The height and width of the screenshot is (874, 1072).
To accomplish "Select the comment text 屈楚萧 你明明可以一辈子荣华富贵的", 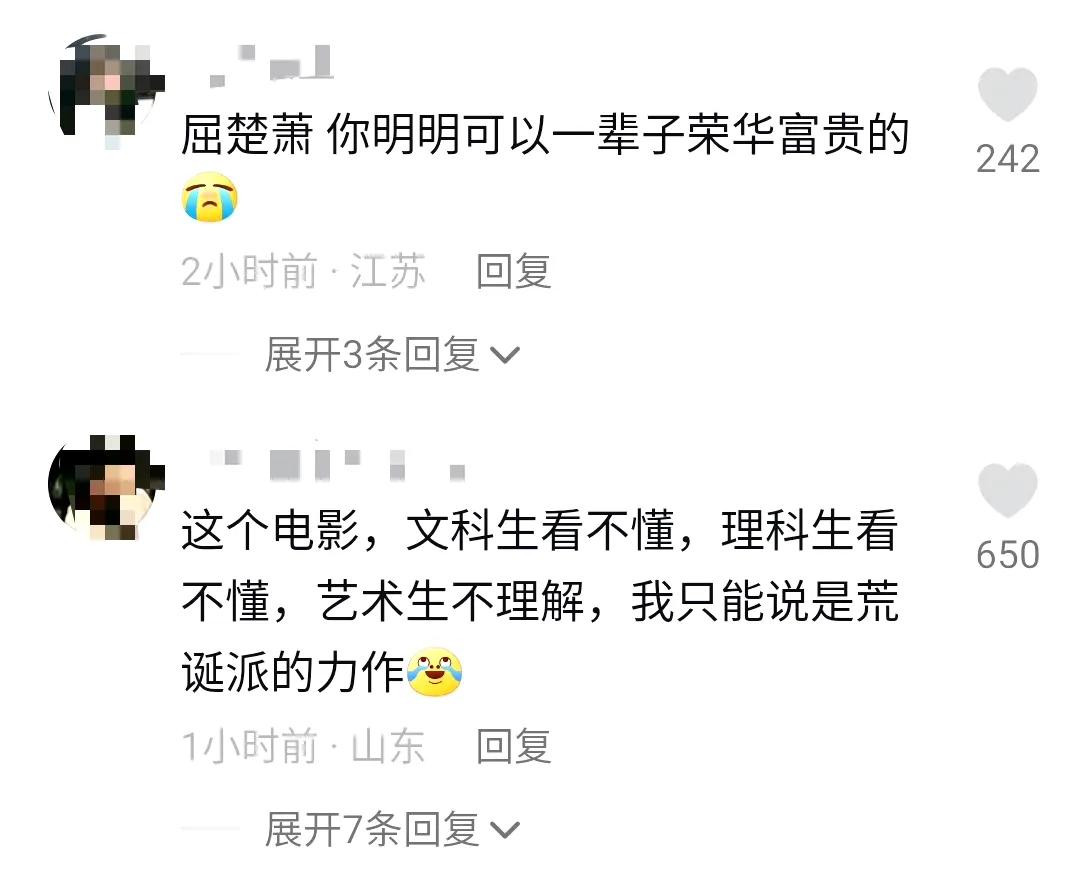I will [x=545, y=134].
